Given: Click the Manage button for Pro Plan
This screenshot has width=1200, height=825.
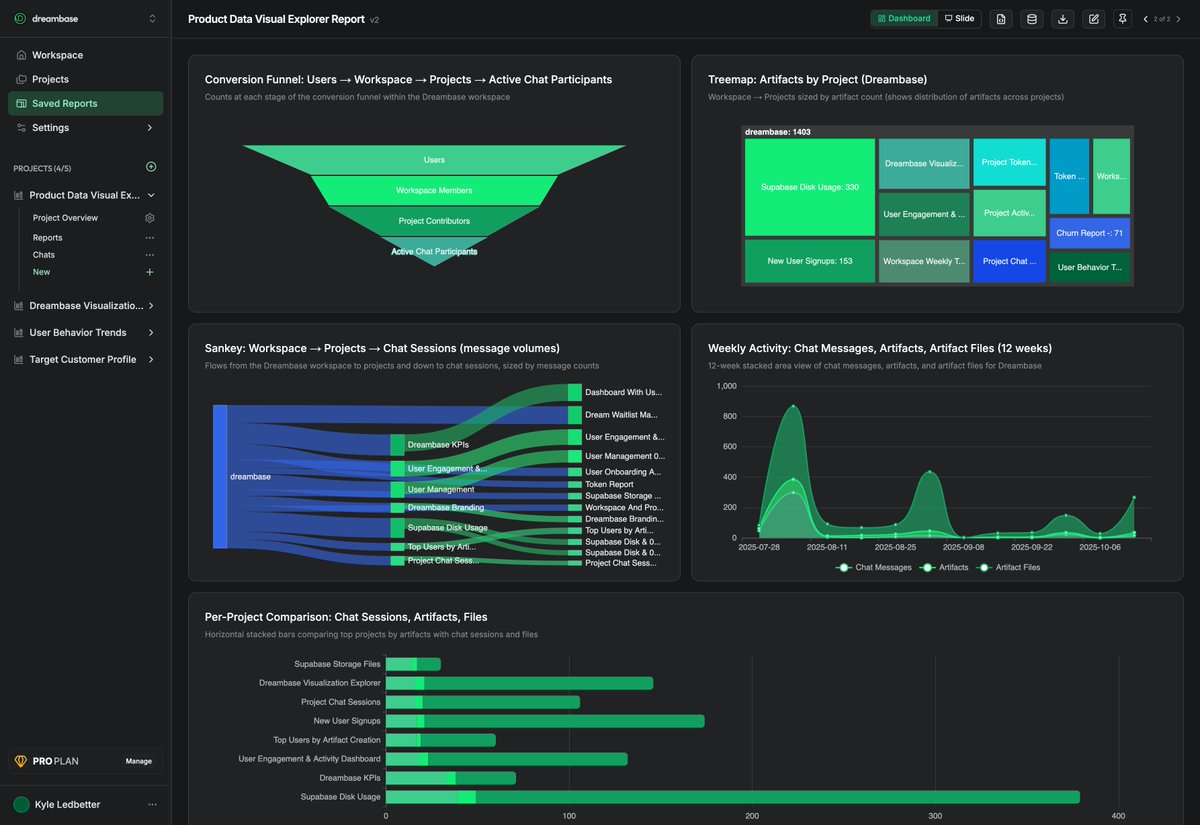Looking at the screenshot, I should (x=138, y=761).
